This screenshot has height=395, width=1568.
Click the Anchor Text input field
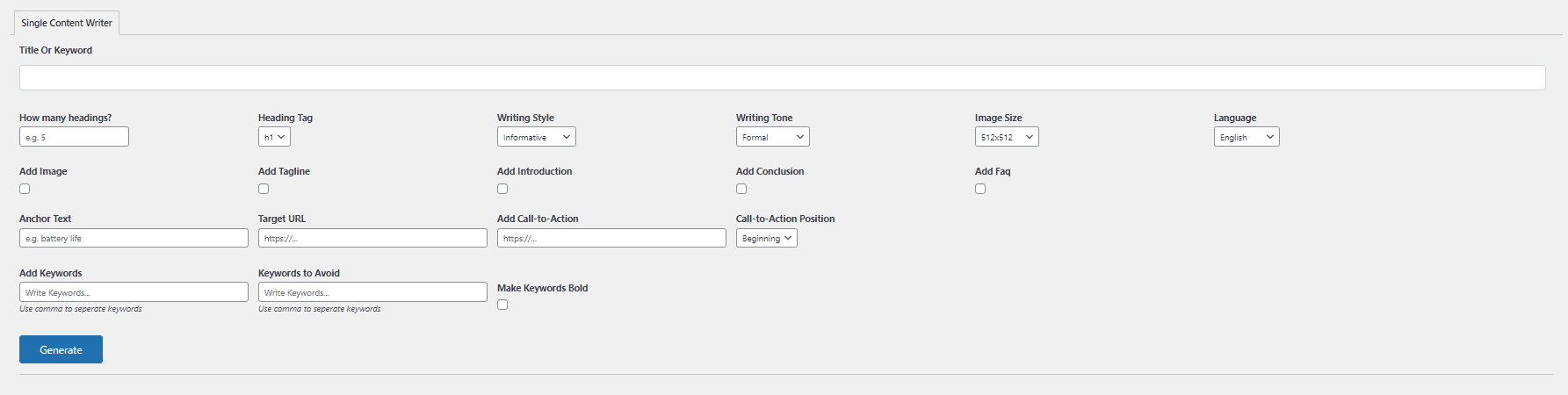click(x=134, y=238)
